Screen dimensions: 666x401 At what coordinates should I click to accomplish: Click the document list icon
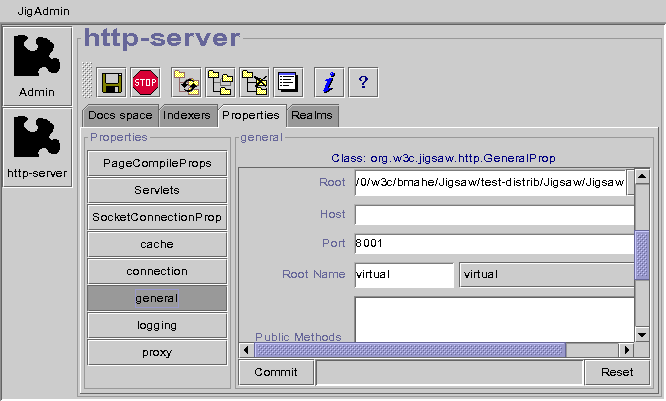(x=288, y=82)
